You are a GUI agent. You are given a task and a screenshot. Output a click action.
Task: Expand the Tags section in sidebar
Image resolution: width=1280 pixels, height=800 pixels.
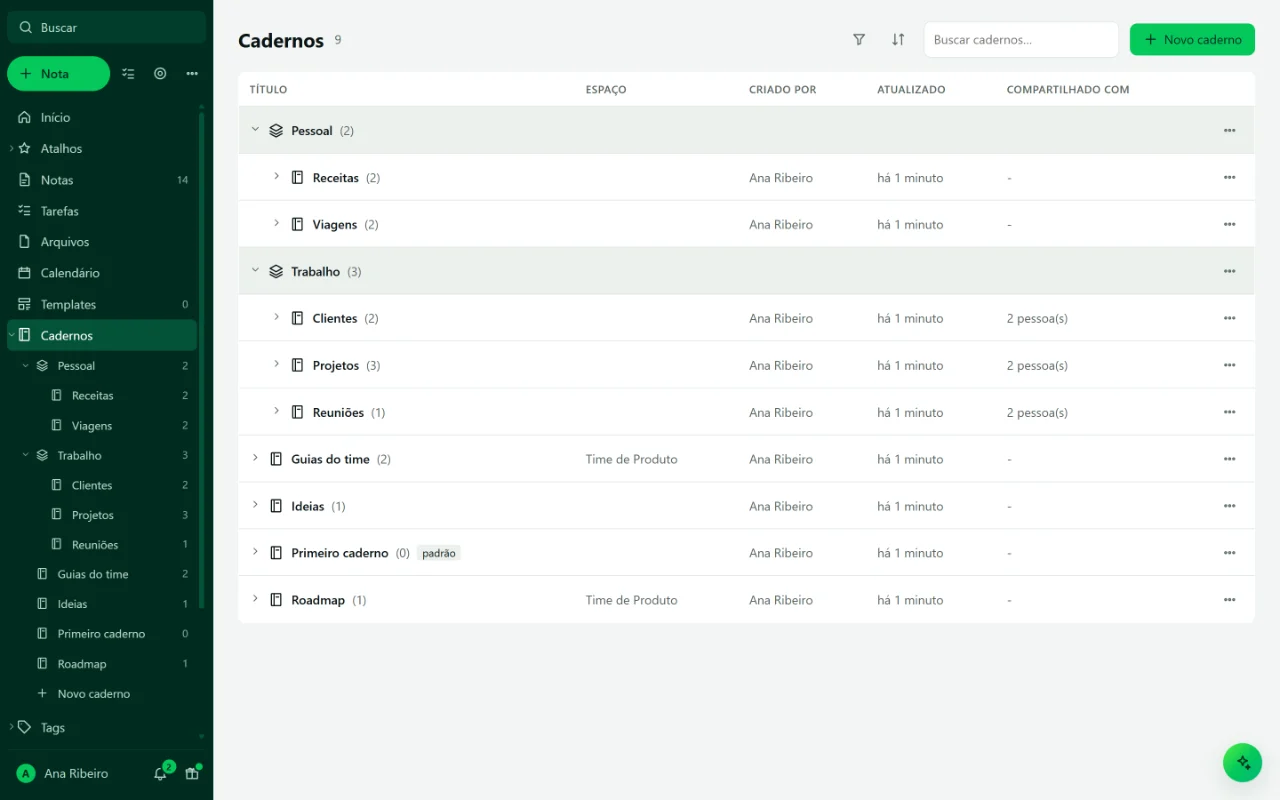point(11,727)
